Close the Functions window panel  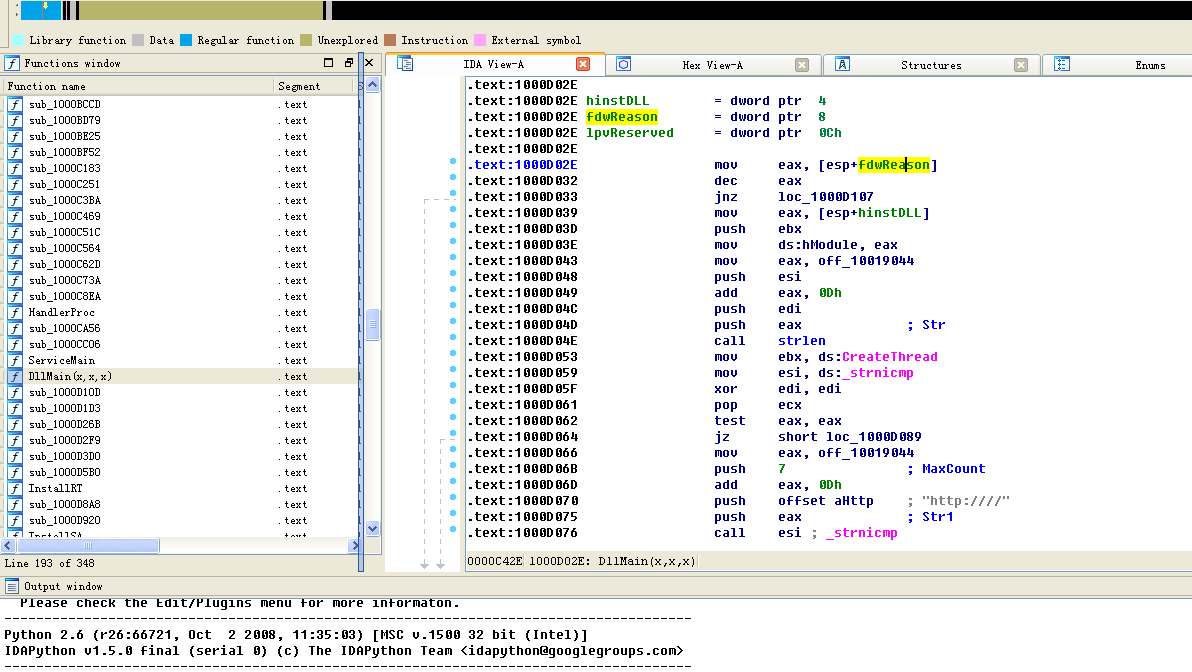pyautogui.click(x=369, y=63)
